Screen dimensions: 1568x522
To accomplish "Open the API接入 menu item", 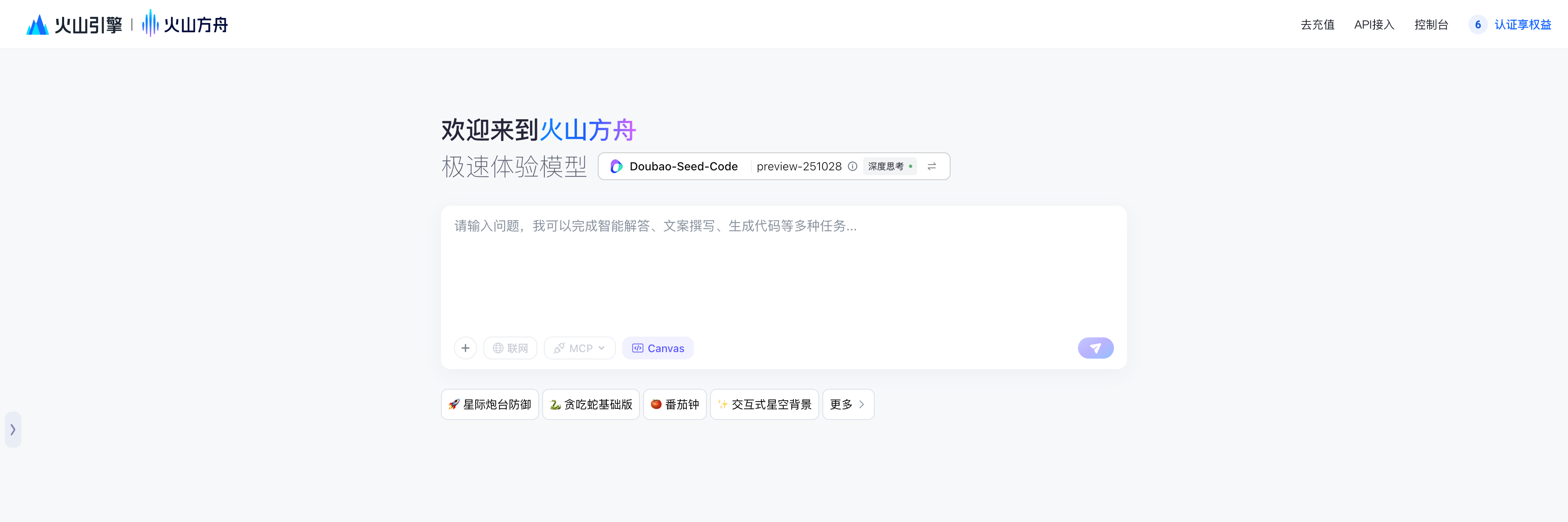I will tap(1374, 25).
